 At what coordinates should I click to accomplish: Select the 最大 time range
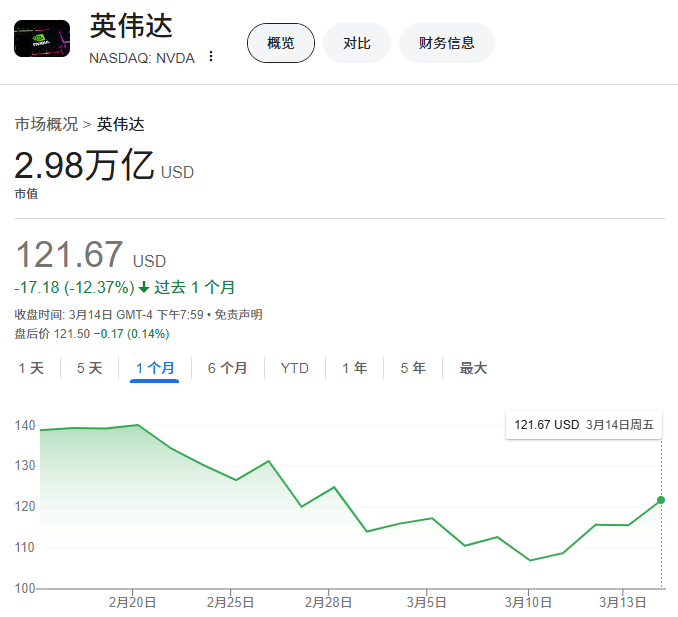click(473, 368)
